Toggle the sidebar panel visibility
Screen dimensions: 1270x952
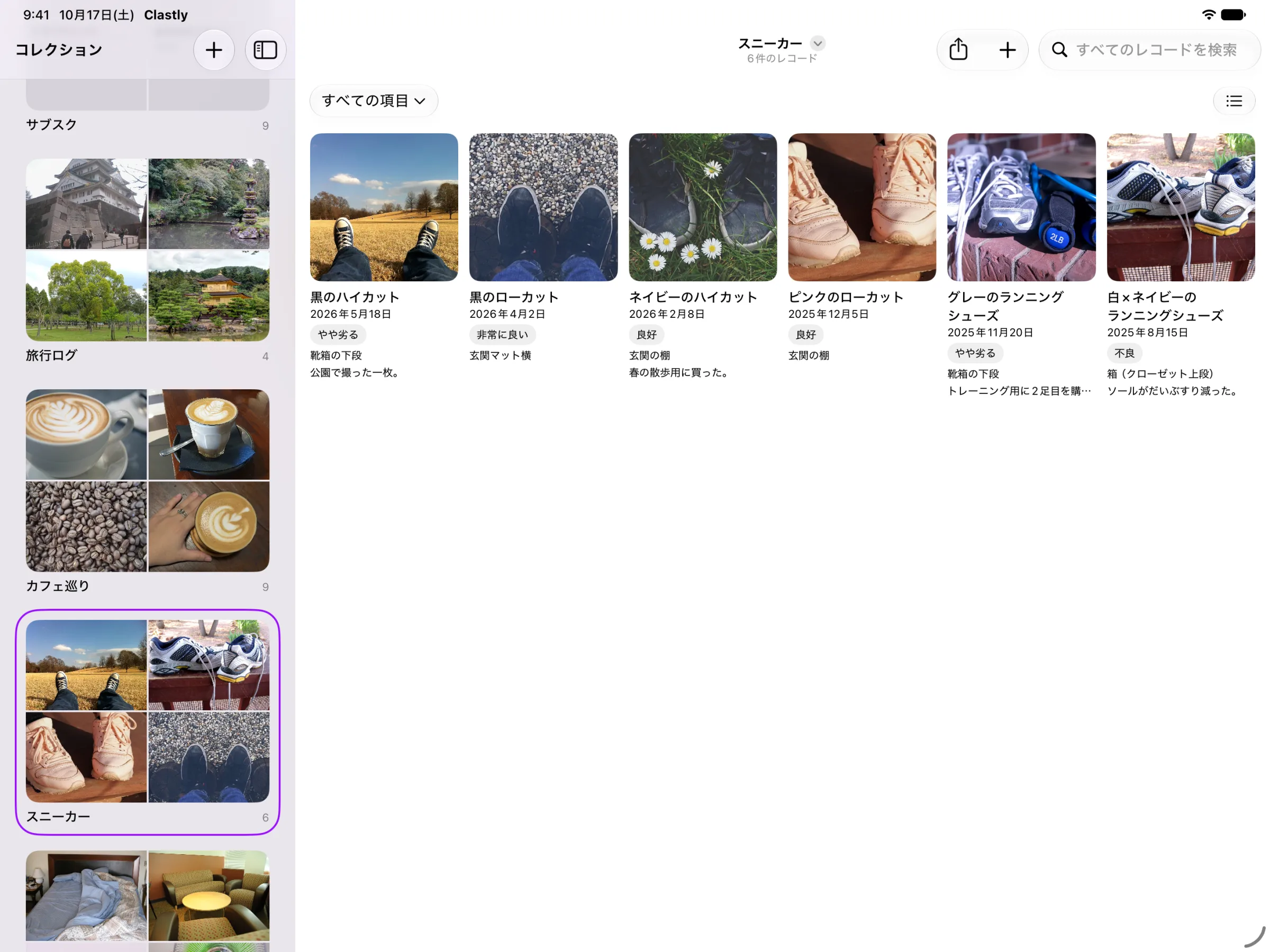point(265,50)
